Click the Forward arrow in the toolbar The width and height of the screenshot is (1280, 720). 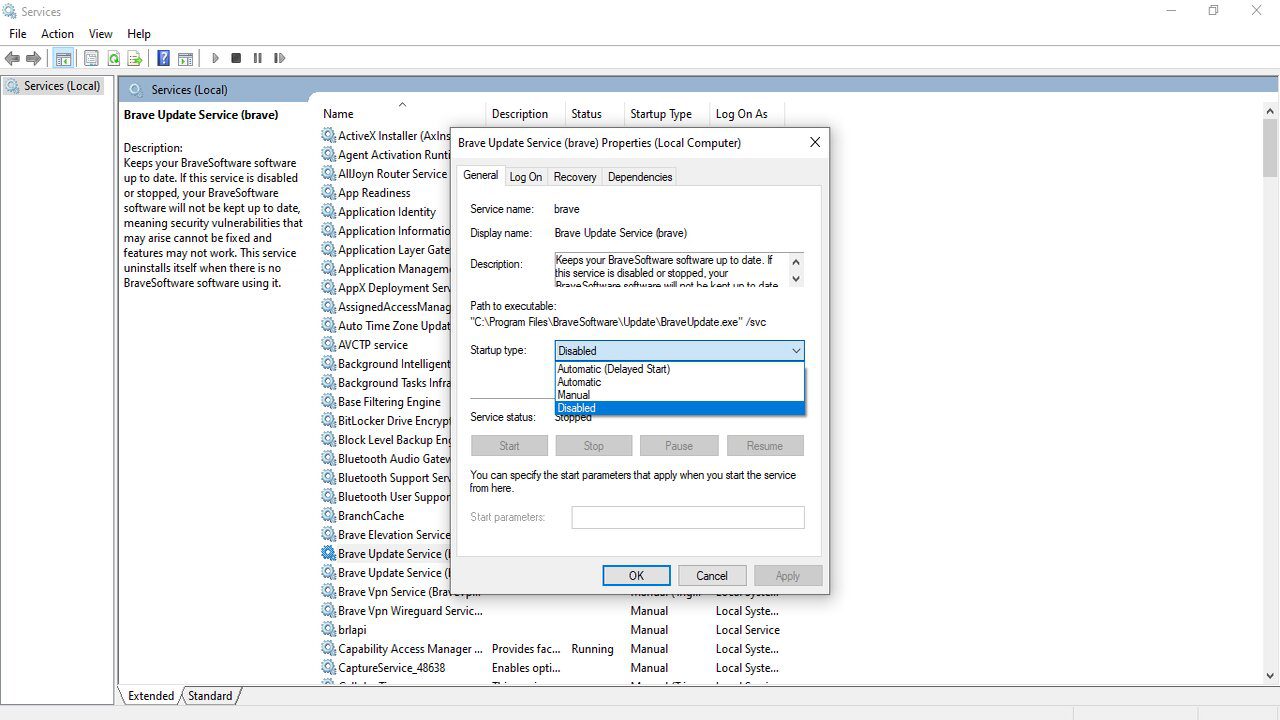33,59
